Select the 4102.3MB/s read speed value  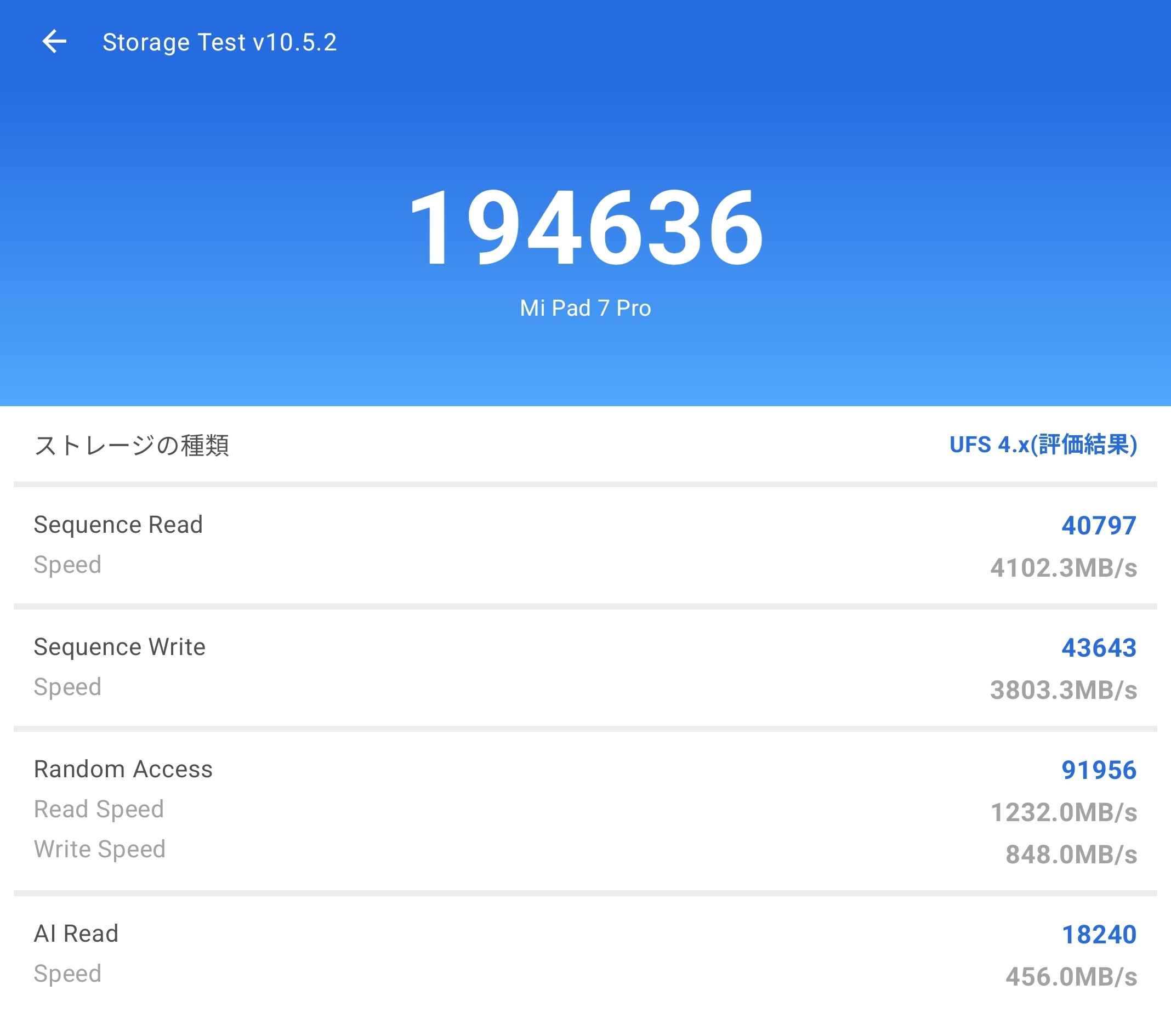1064,567
